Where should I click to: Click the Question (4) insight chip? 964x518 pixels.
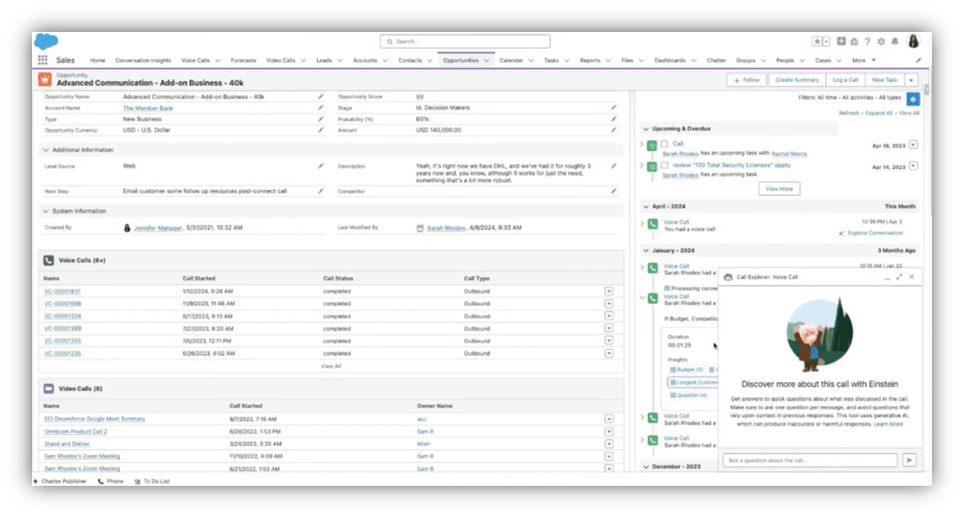(x=689, y=395)
